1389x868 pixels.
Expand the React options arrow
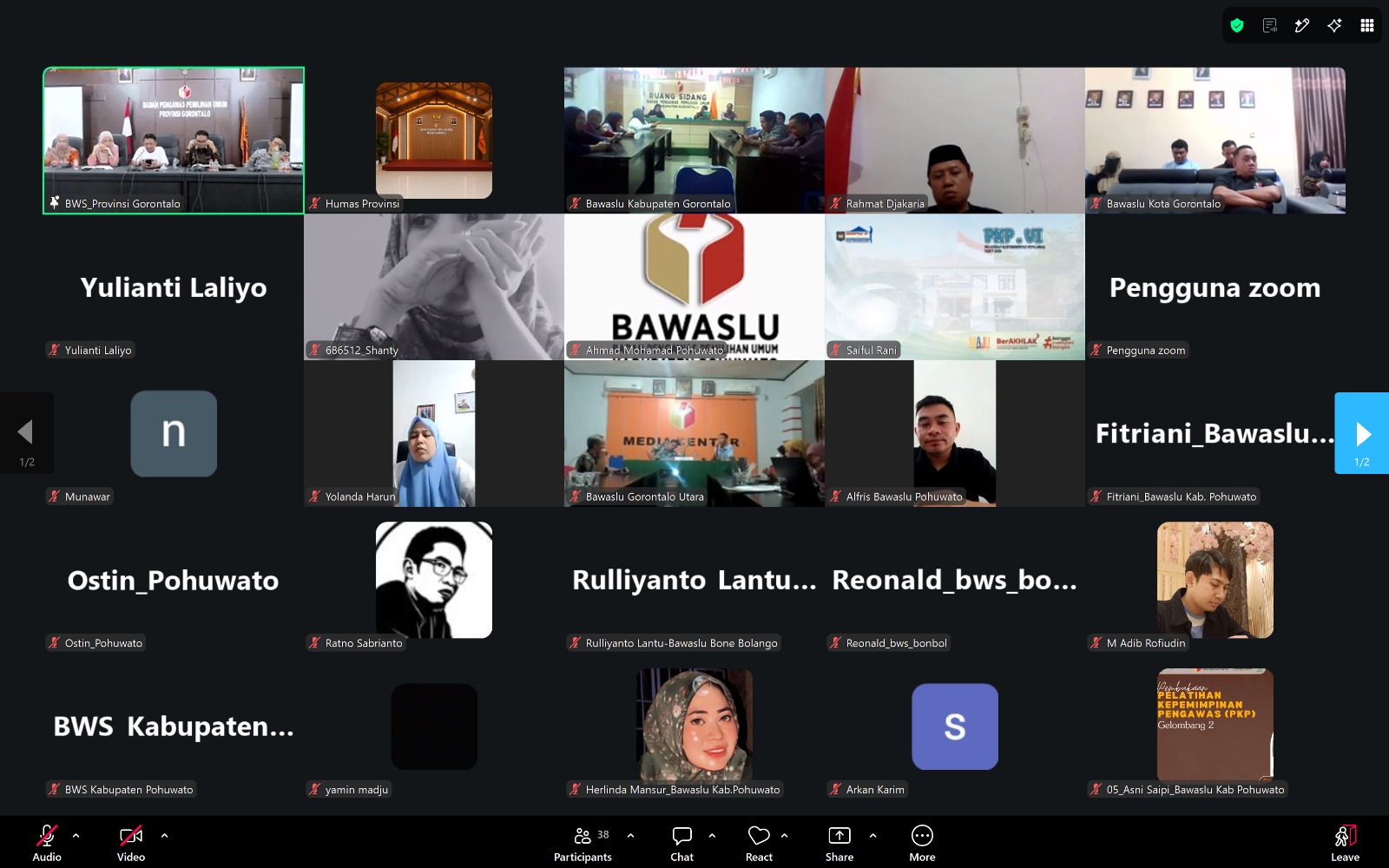pos(784,836)
